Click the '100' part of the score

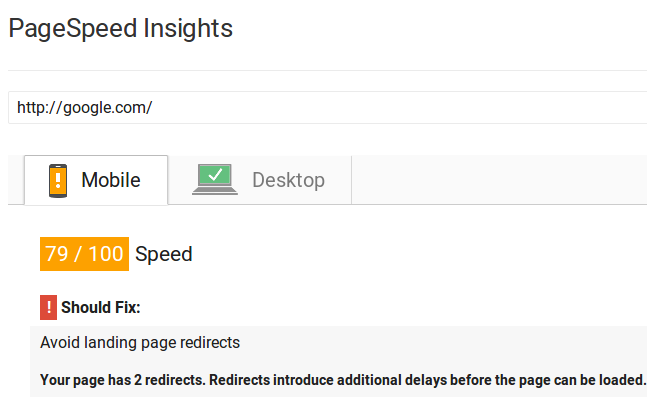pyautogui.click(x=106, y=254)
